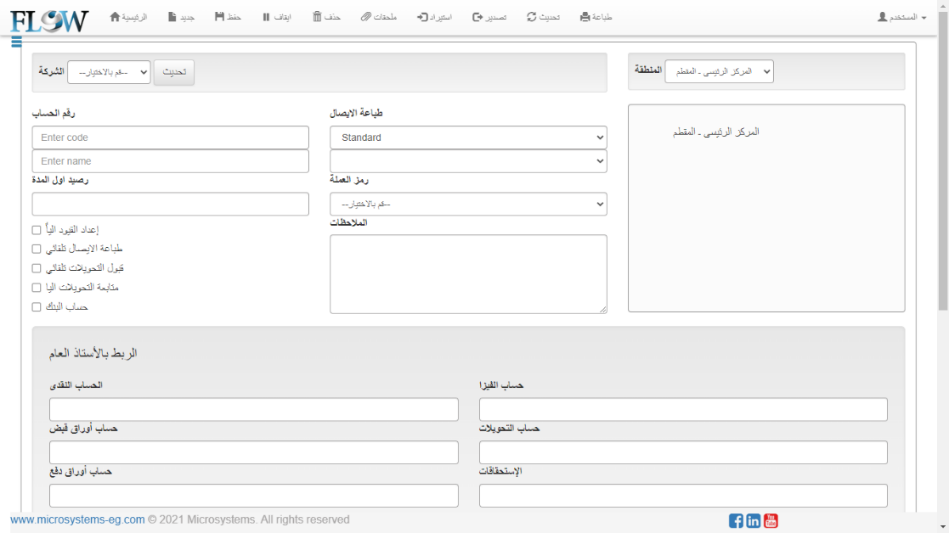
Task: Enable the 'حساب البنك' checkbox
Action: (x=37, y=307)
